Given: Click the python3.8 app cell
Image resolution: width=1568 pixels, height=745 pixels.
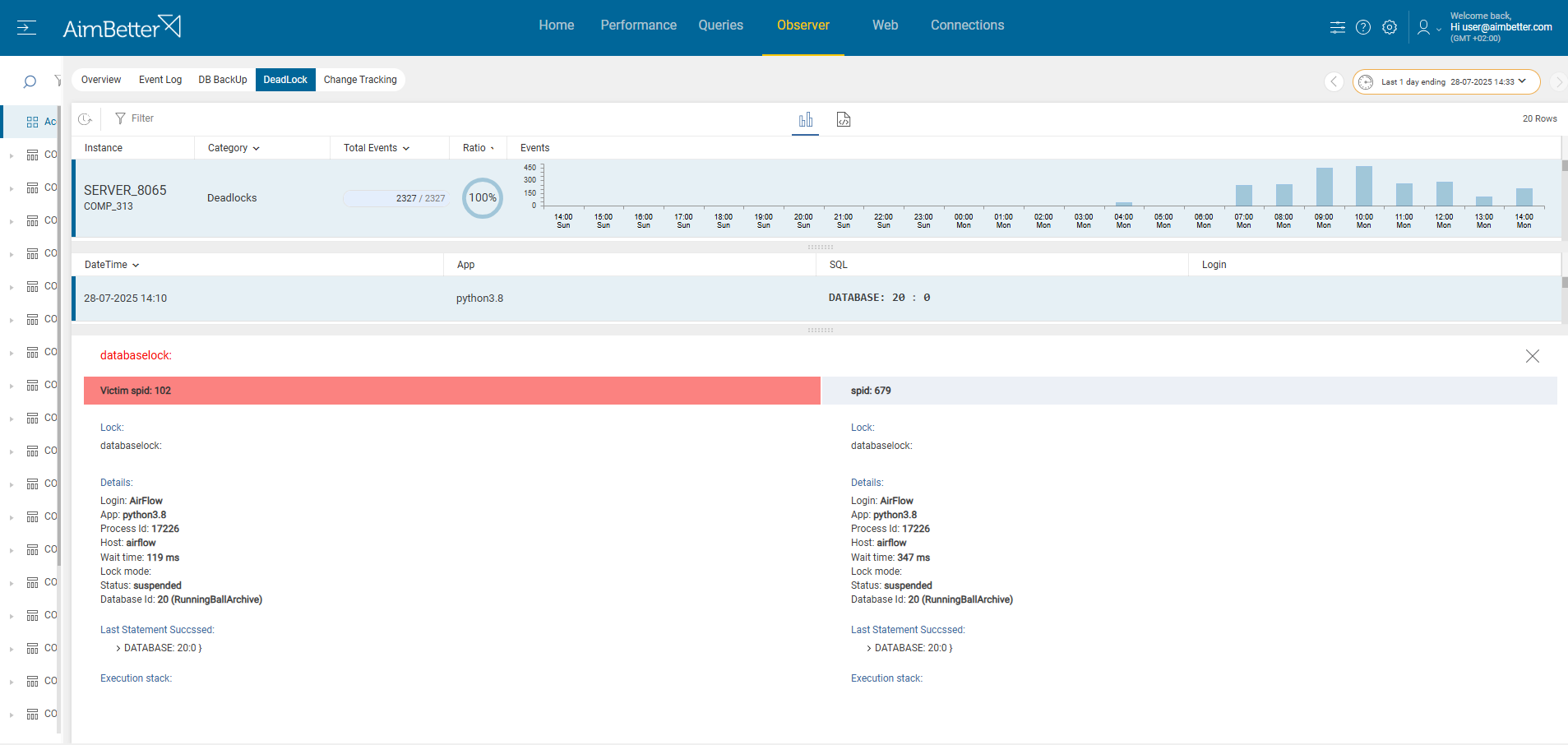Looking at the screenshot, I should (x=479, y=298).
